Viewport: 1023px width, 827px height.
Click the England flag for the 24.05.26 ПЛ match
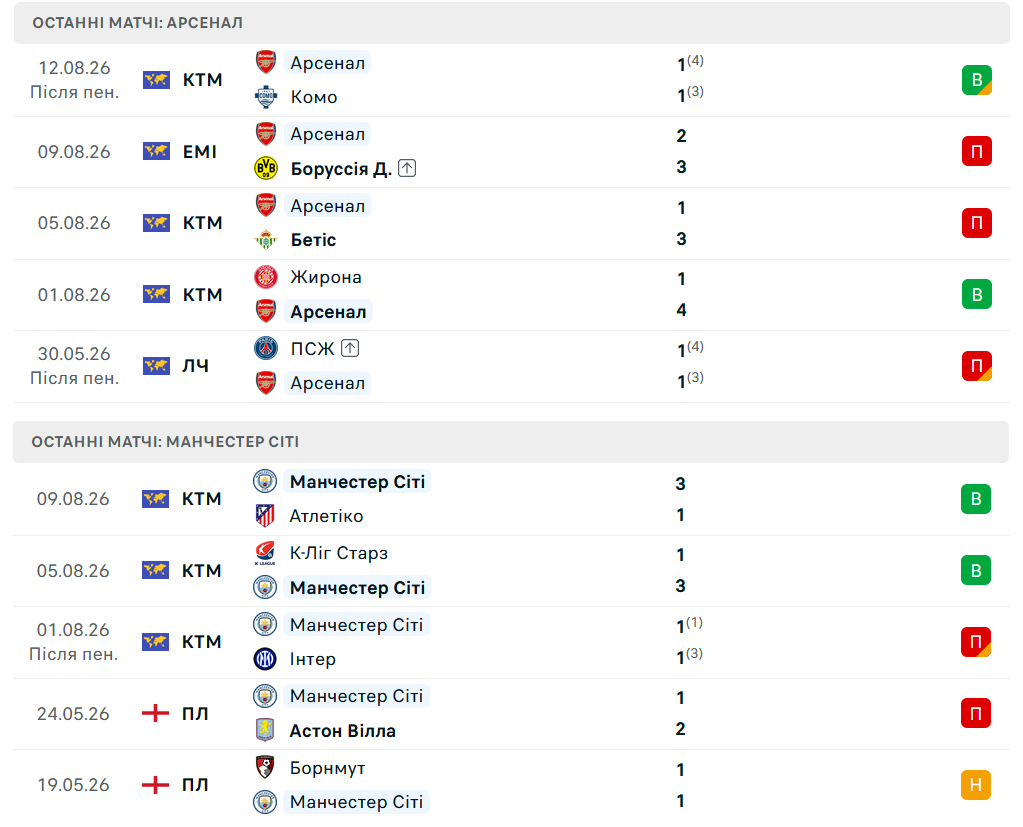[x=155, y=714]
